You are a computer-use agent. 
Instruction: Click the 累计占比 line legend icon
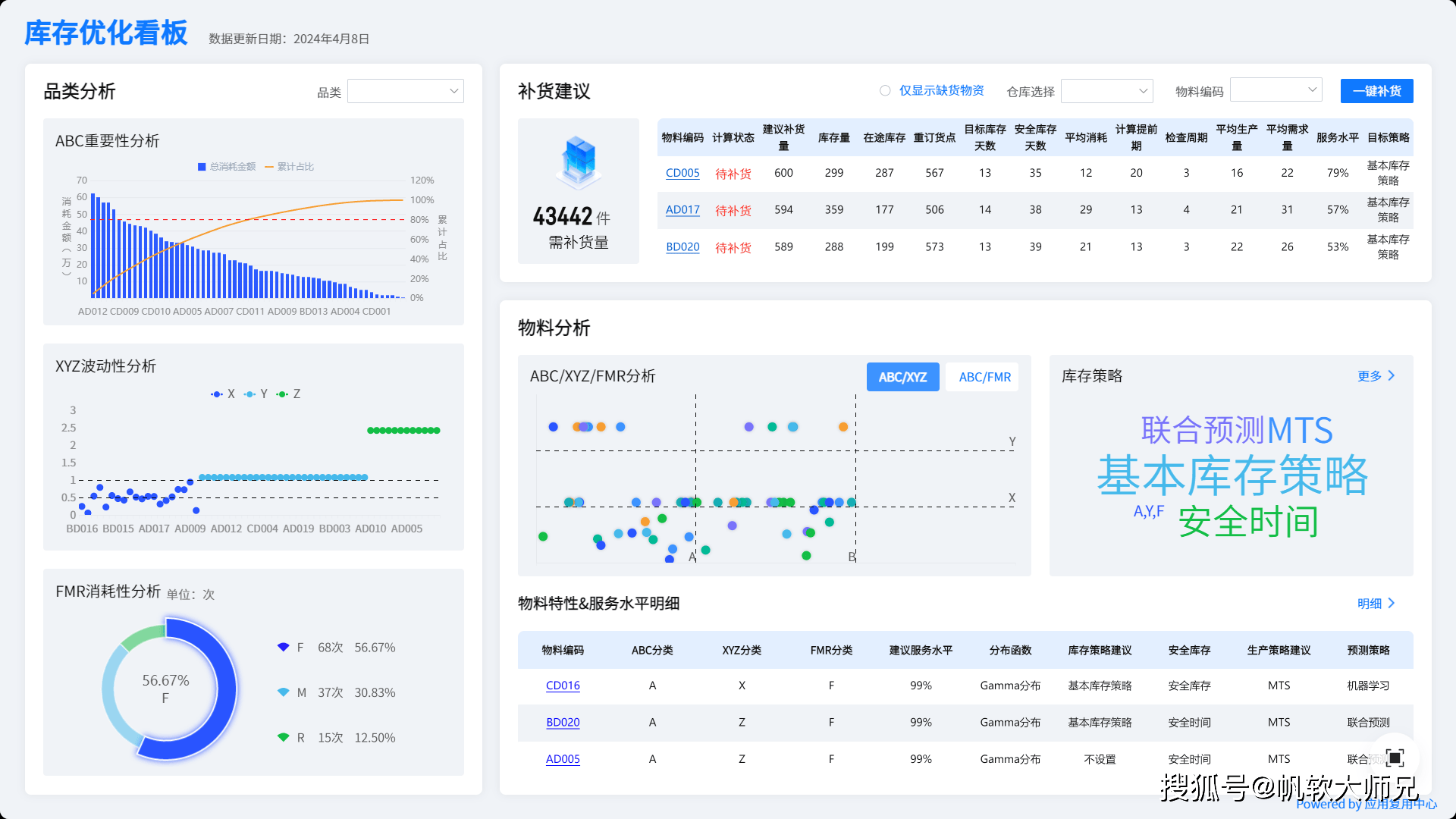click(x=269, y=166)
